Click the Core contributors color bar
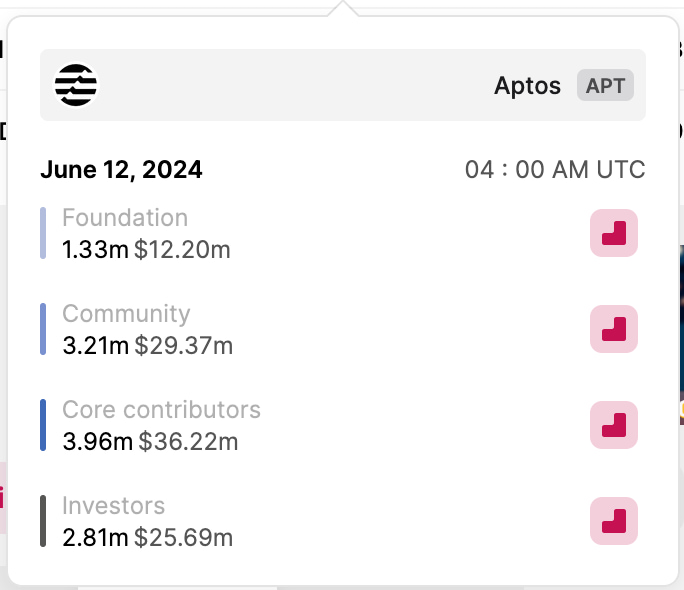The image size is (684, 590). (x=43, y=425)
